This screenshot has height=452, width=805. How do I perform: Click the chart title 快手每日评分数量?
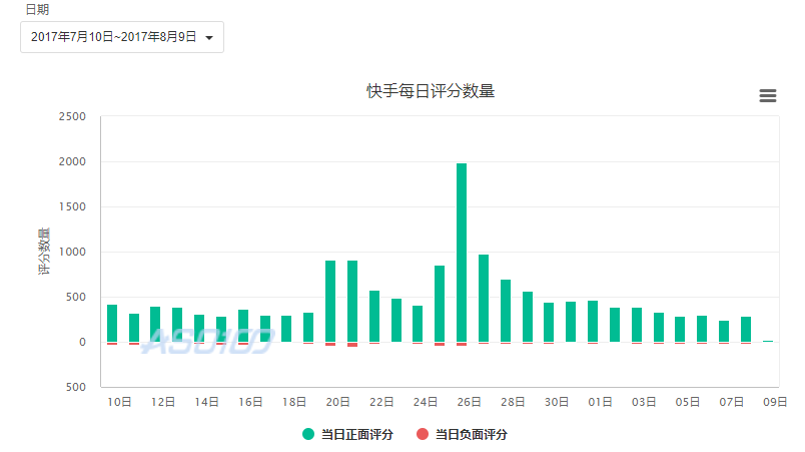(430, 91)
